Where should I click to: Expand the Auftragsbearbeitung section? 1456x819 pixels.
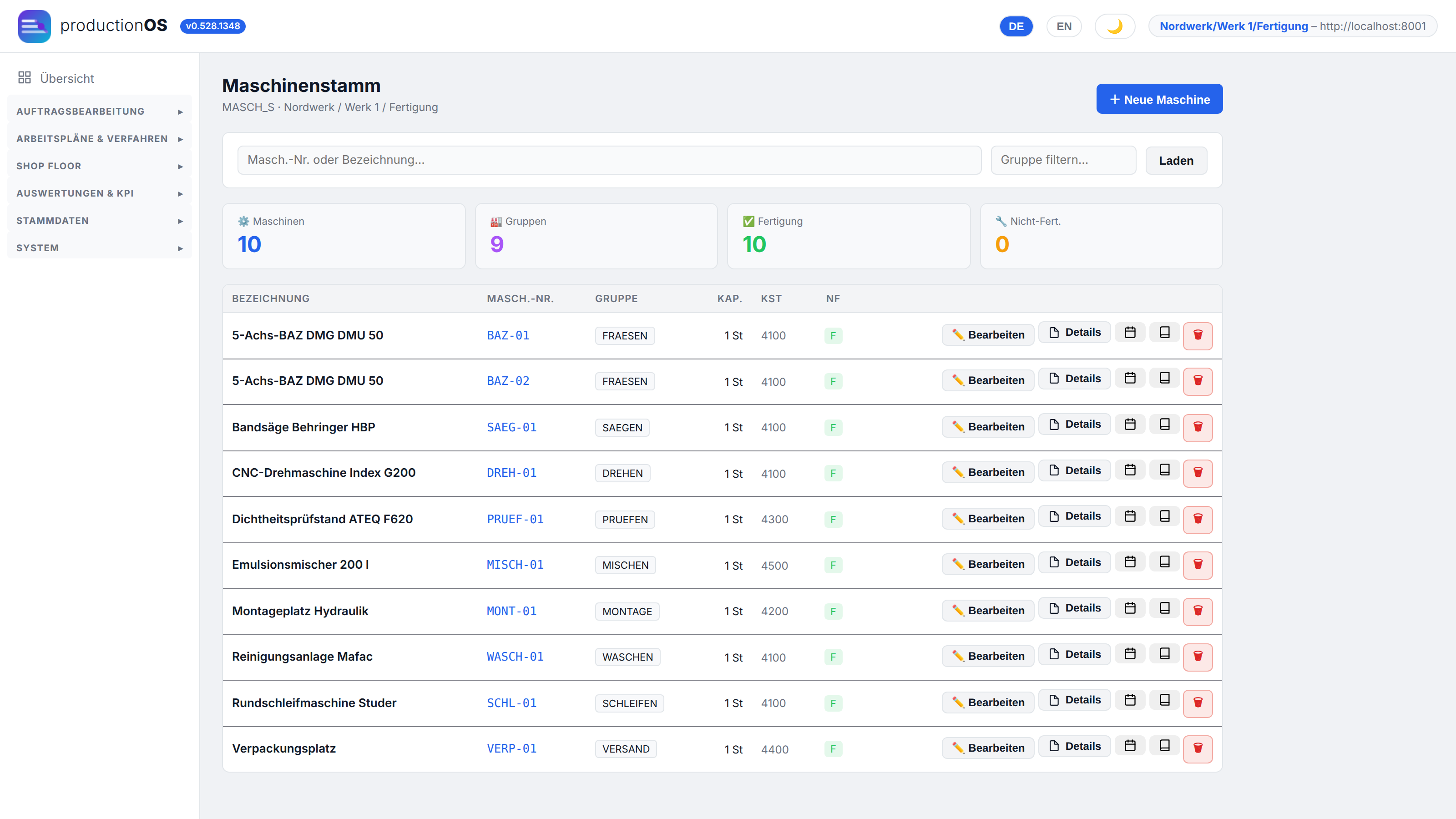(100, 111)
